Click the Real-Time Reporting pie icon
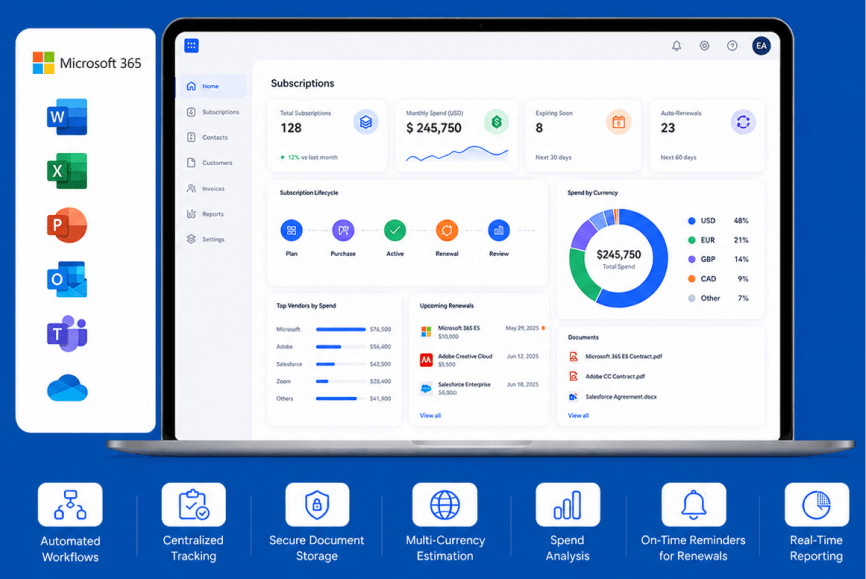866x579 pixels. (817, 504)
